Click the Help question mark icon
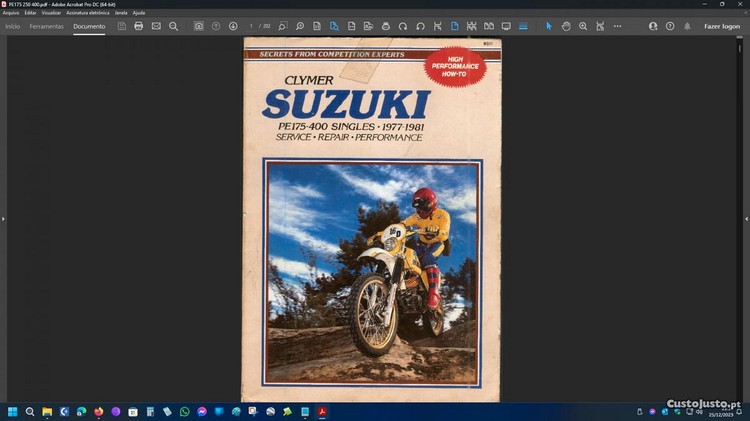 (670, 26)
